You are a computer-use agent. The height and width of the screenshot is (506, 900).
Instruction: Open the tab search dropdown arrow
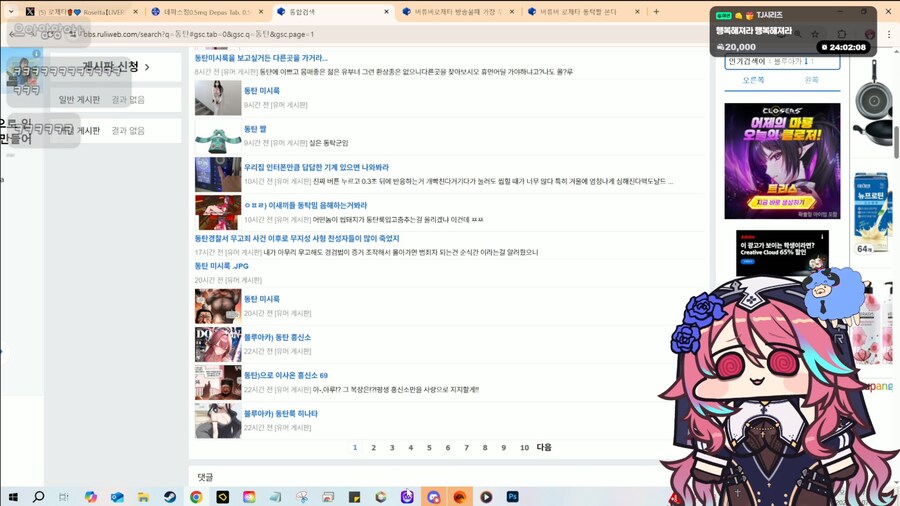pos(11,11)
